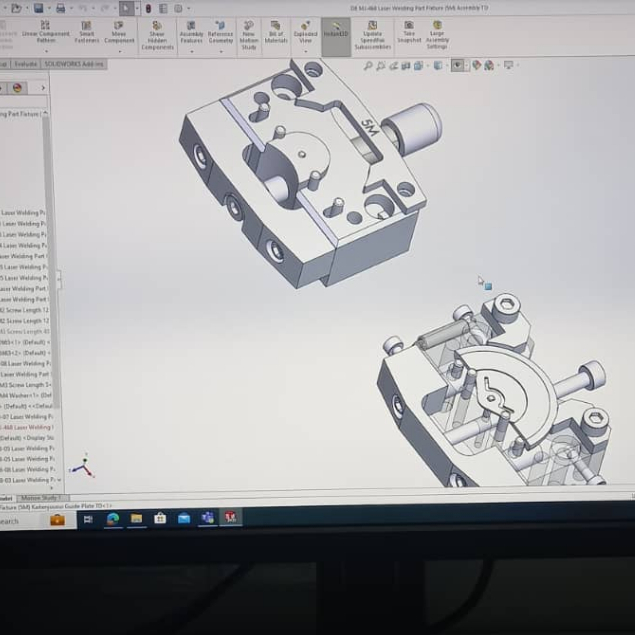Expand Reference Geometry dropdown
Viewport: 635px width, 635px height.
click(x=220, y=50)
